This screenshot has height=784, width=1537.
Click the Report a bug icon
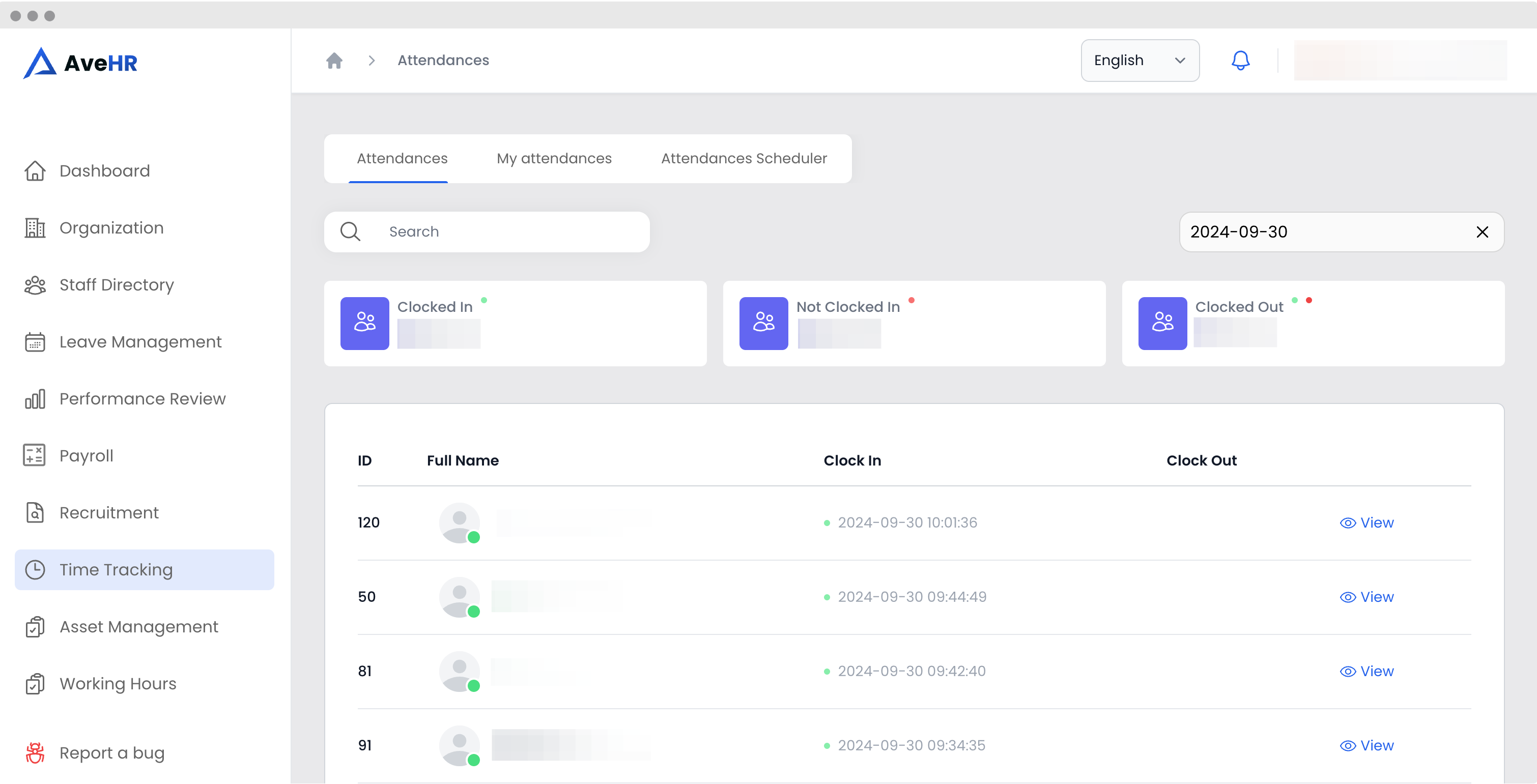click(35, 753)
